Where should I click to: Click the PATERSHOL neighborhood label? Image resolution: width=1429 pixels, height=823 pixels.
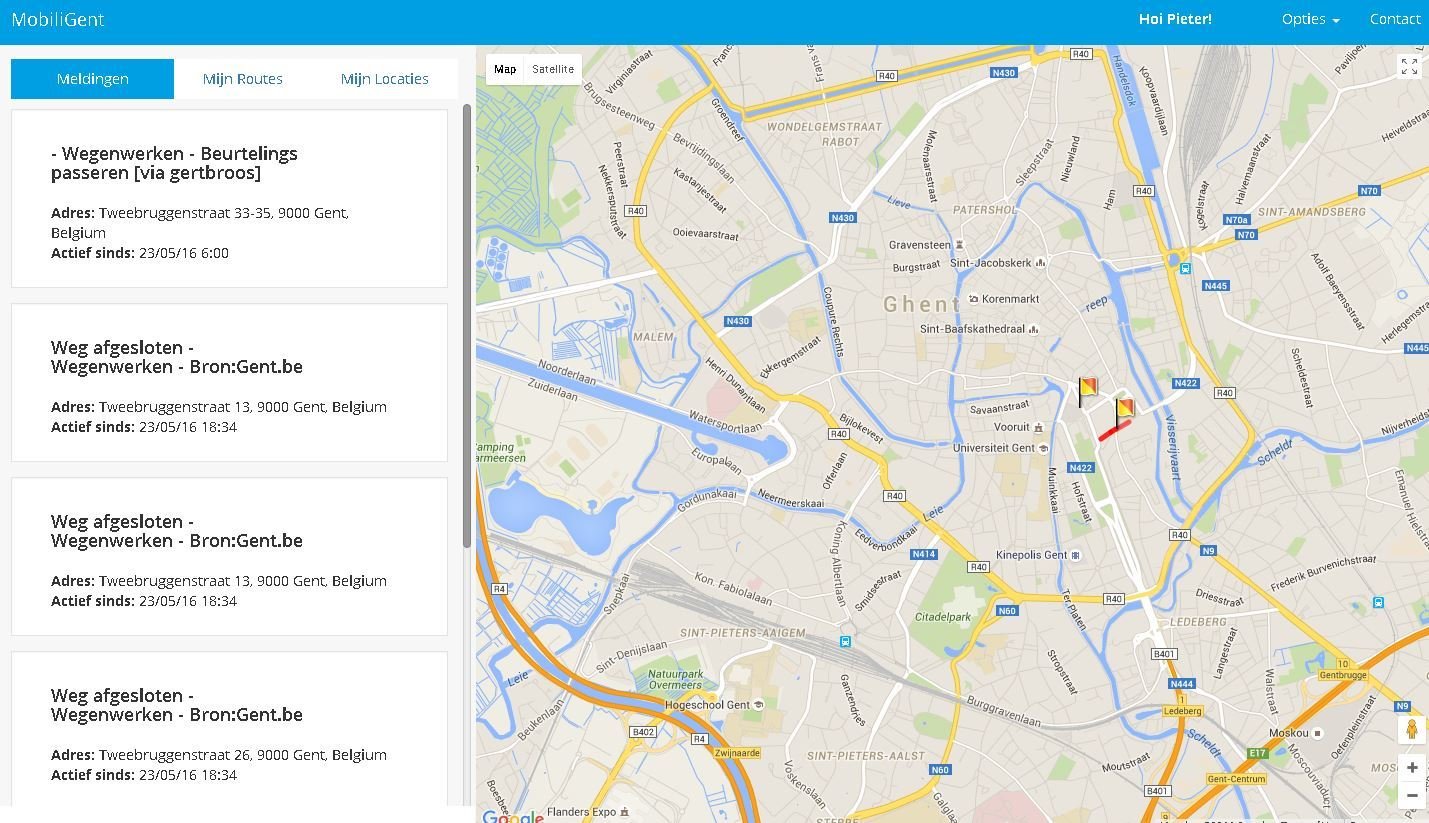click(984, 210)
